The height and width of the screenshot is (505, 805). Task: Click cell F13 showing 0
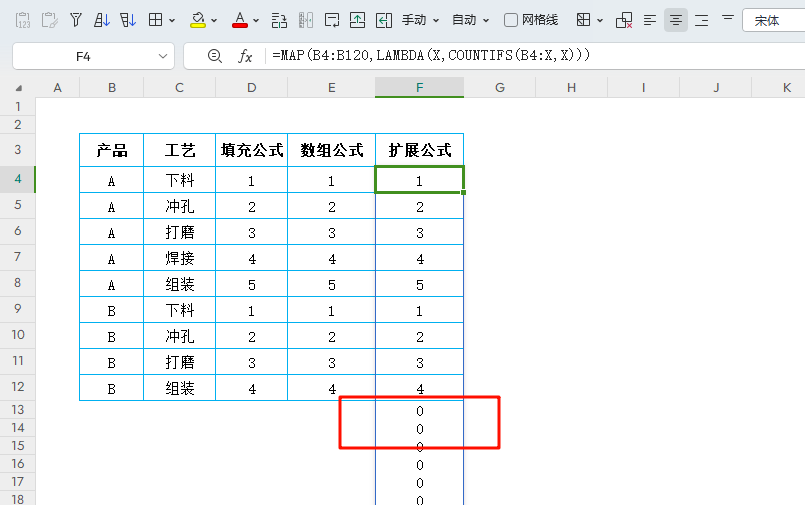pos(419,411)
